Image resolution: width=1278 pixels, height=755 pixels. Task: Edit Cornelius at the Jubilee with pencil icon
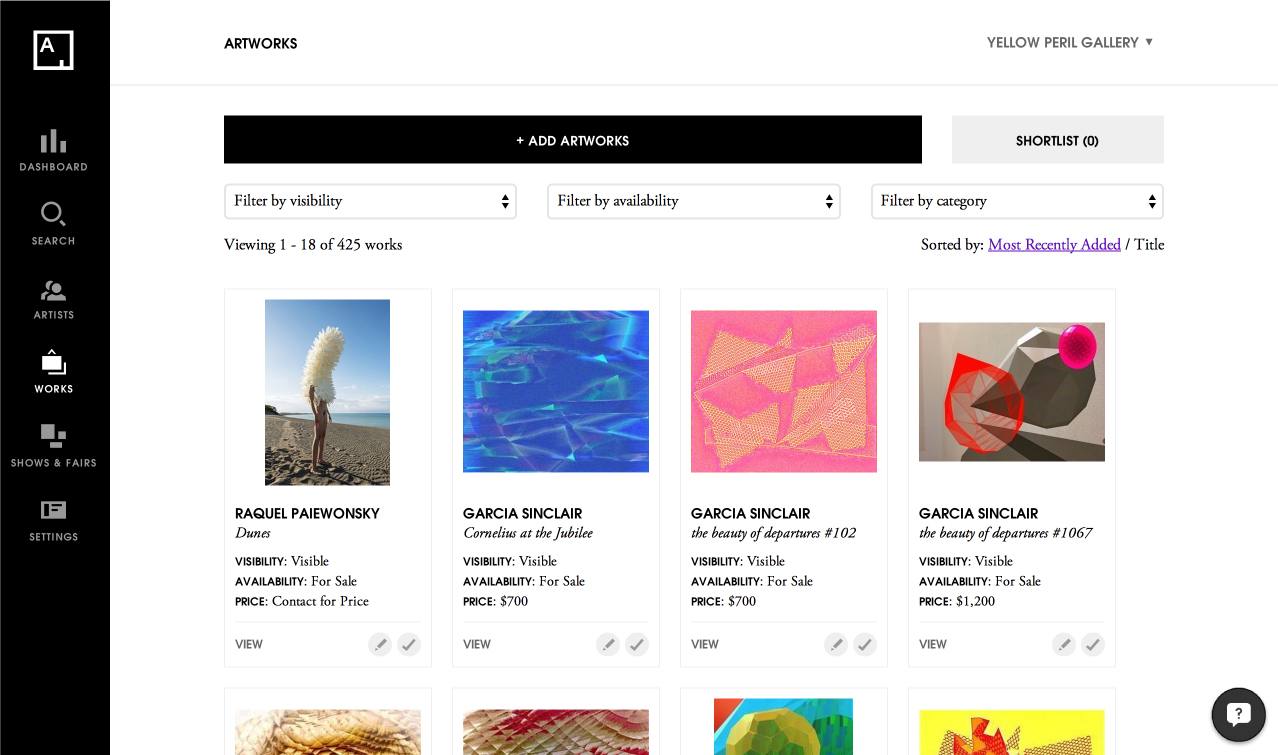pos(608,645)
